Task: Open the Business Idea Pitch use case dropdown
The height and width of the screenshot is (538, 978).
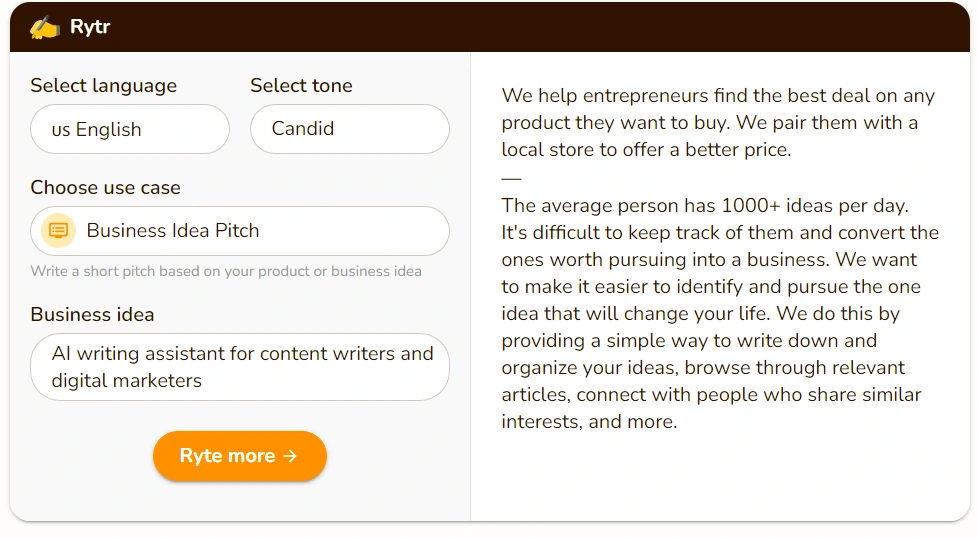Action: click(240, 231)
